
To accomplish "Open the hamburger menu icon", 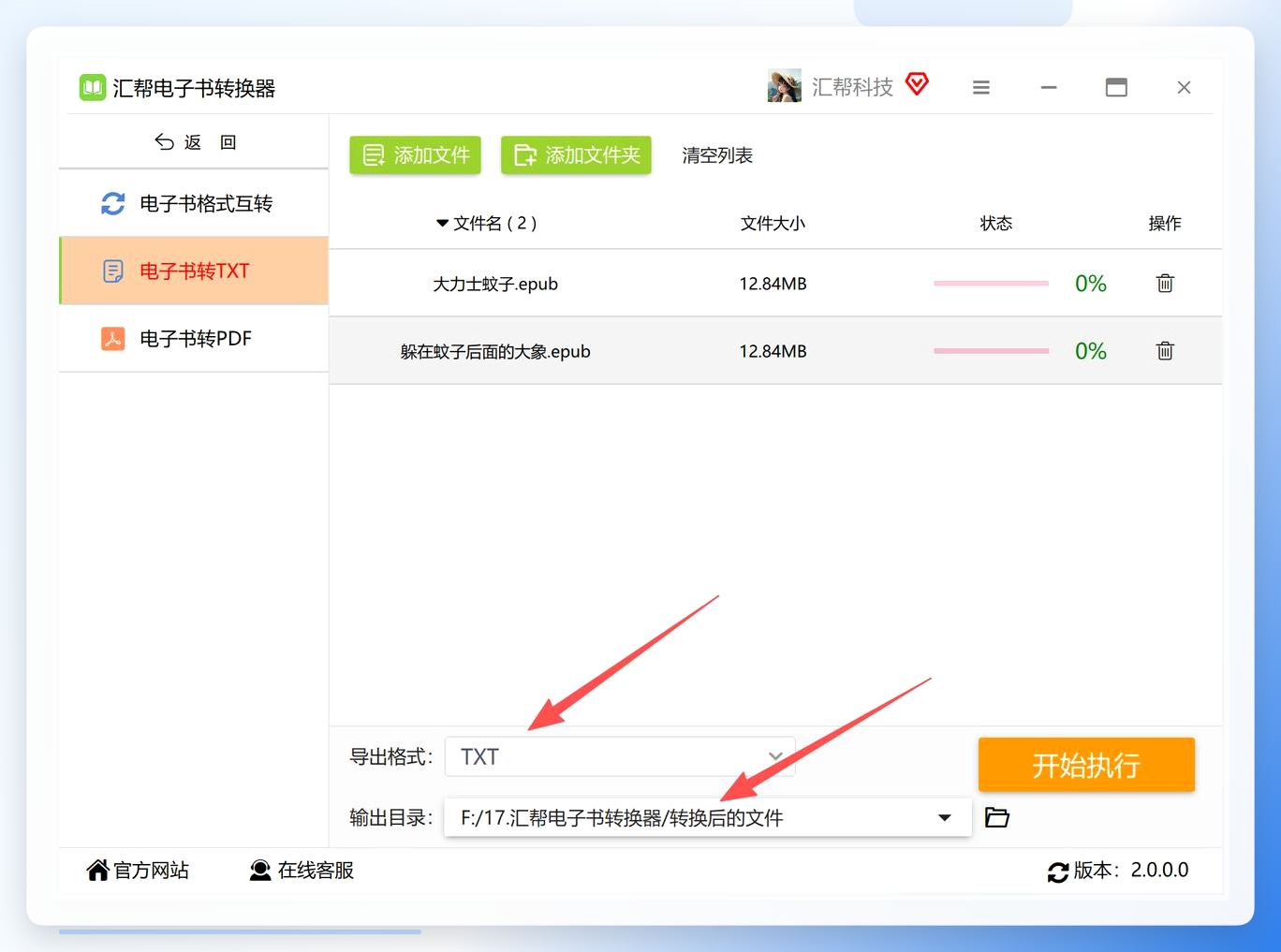I will pyautogui.click(x=981, y=87).
